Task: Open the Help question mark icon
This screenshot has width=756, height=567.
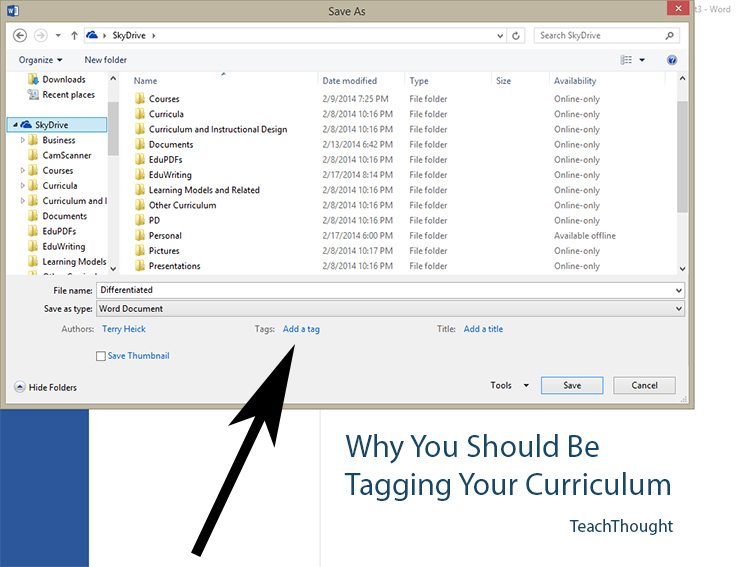Action: tap(672, 60)
